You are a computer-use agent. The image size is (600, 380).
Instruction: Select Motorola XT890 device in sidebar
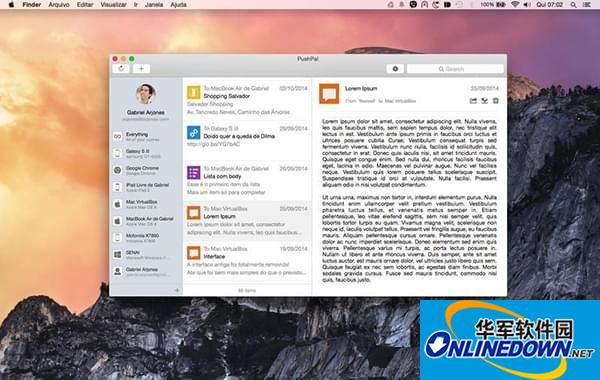[146, 238]
